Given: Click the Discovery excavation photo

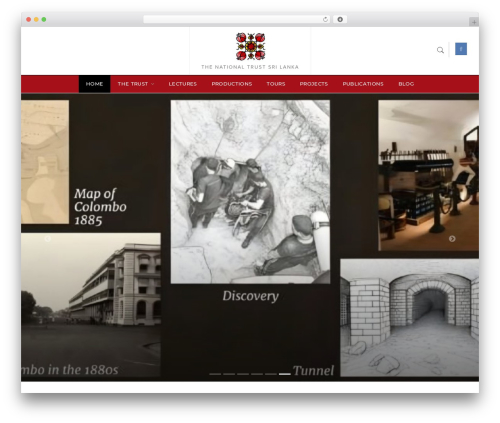Looking at the screenshot, I should coord(250,192).
